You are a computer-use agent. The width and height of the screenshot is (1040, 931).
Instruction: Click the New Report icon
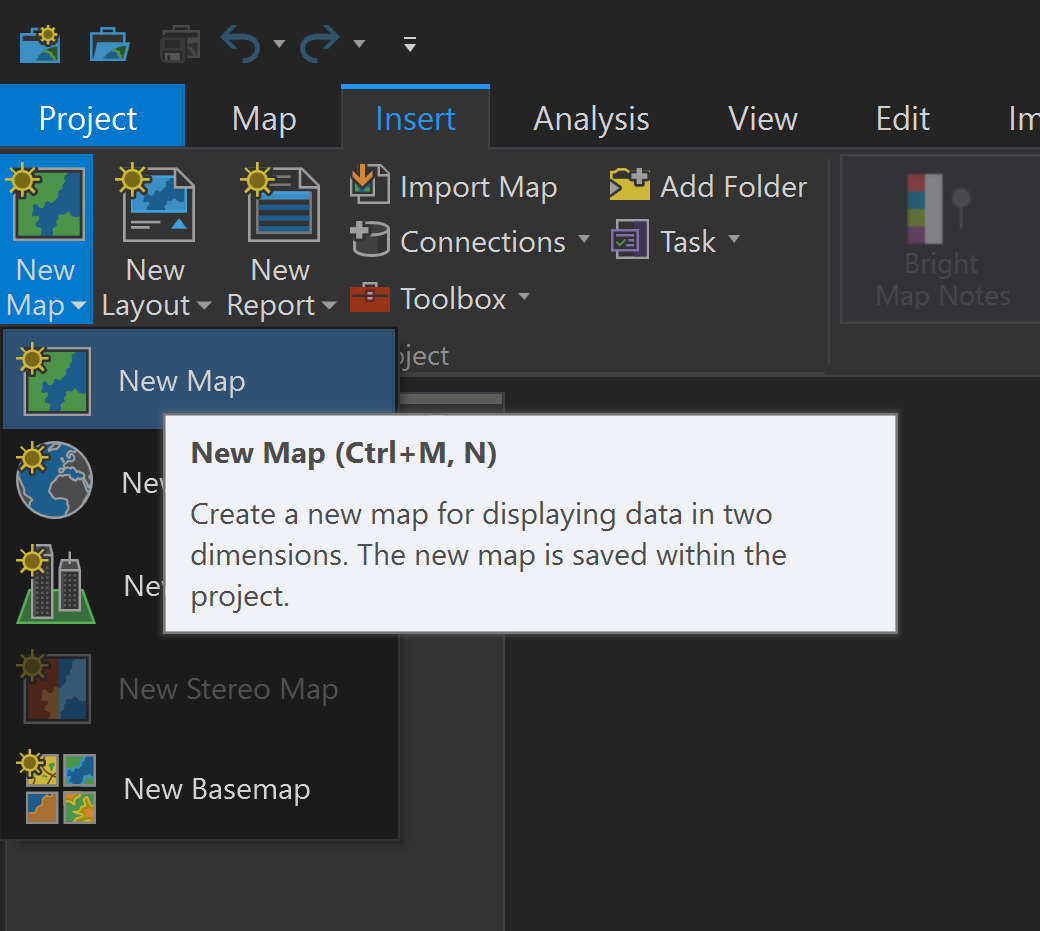tap(281, 205)
